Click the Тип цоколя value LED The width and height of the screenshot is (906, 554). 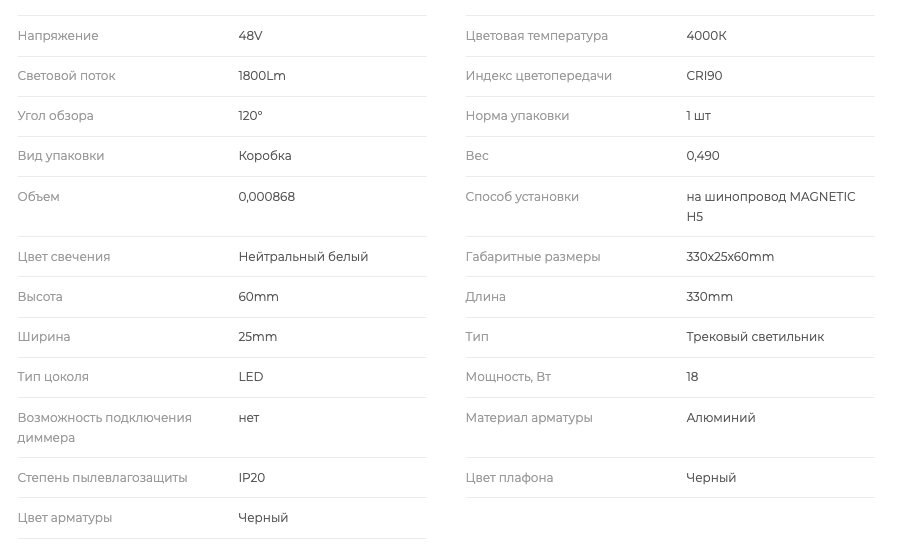[x=251, y=377]
